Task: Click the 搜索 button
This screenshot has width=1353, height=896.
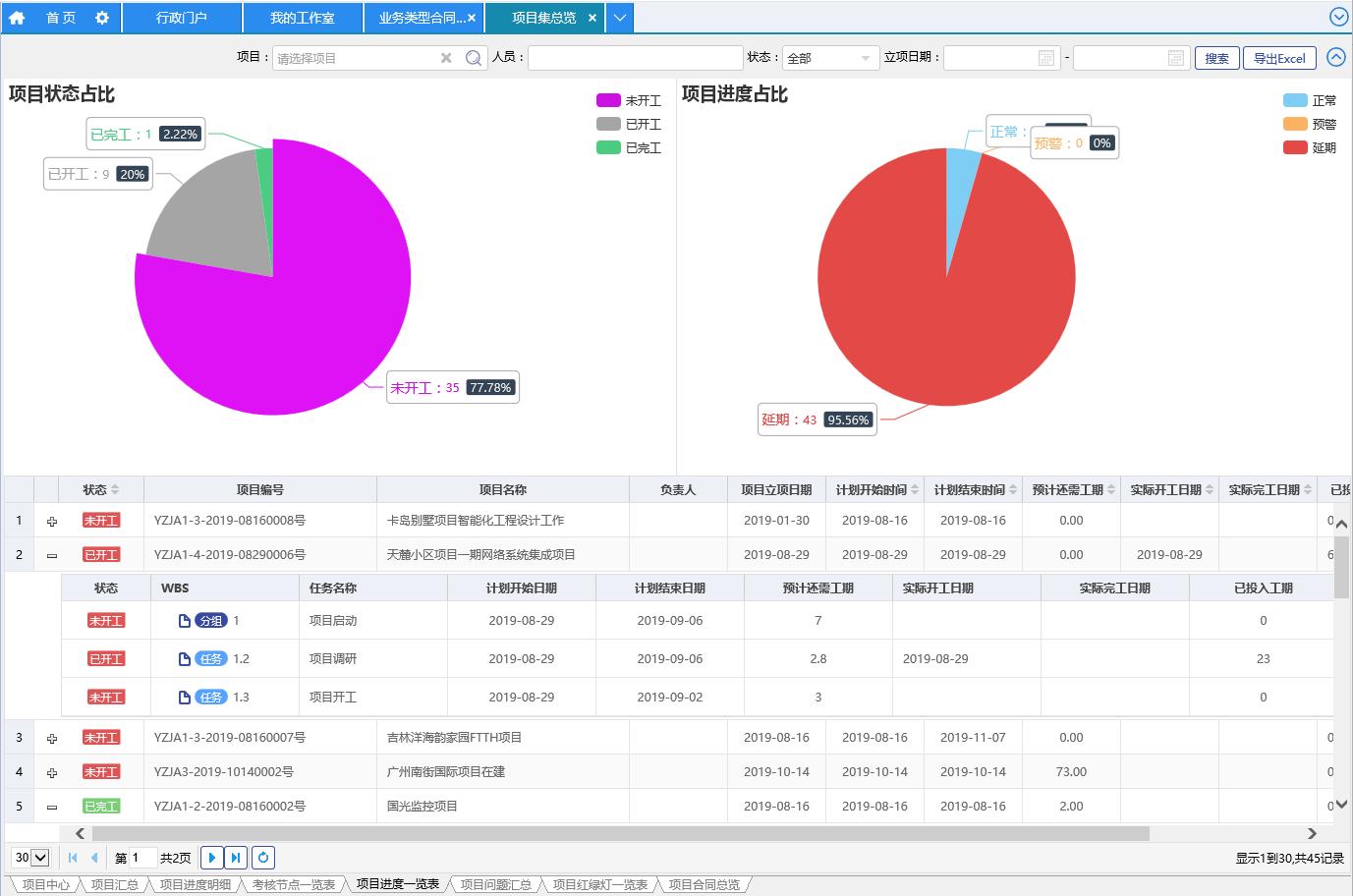Action: click(1216, 58)
